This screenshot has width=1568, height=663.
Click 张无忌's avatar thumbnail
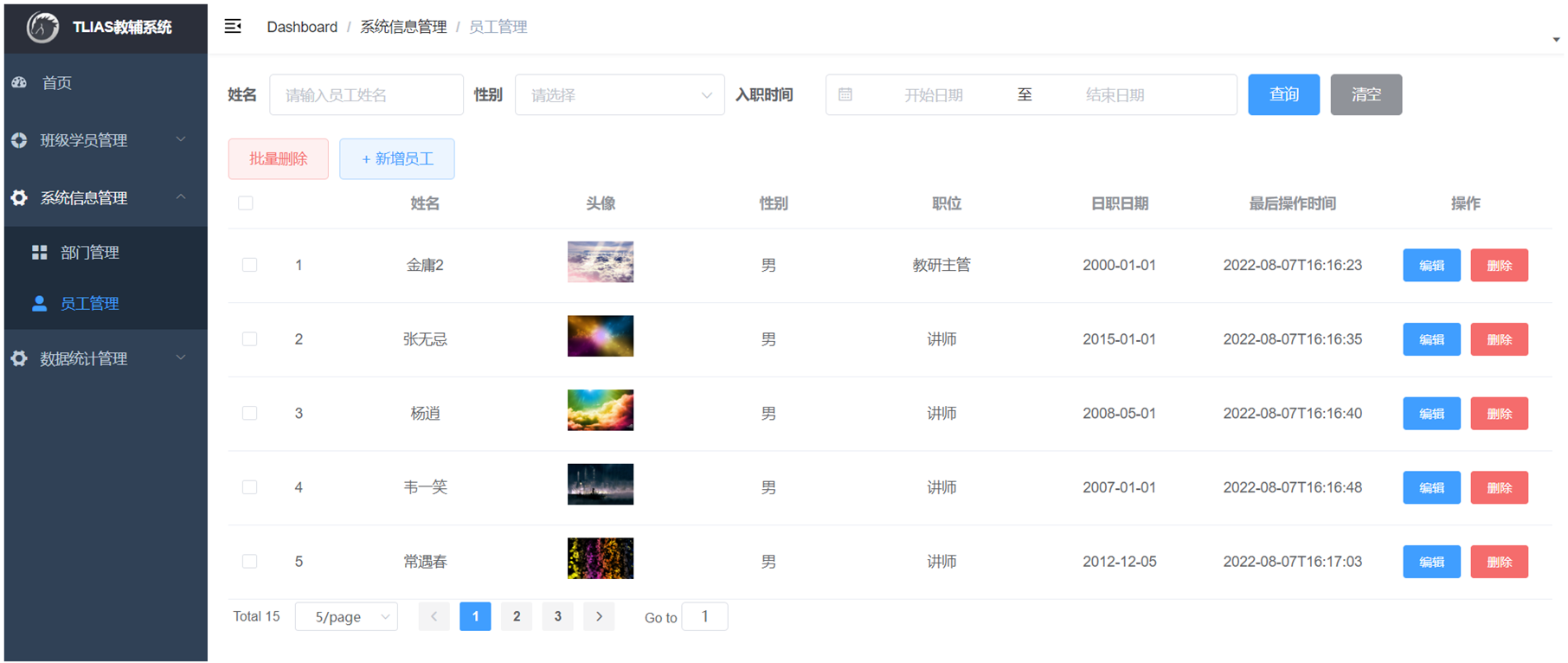pos(600,336)
